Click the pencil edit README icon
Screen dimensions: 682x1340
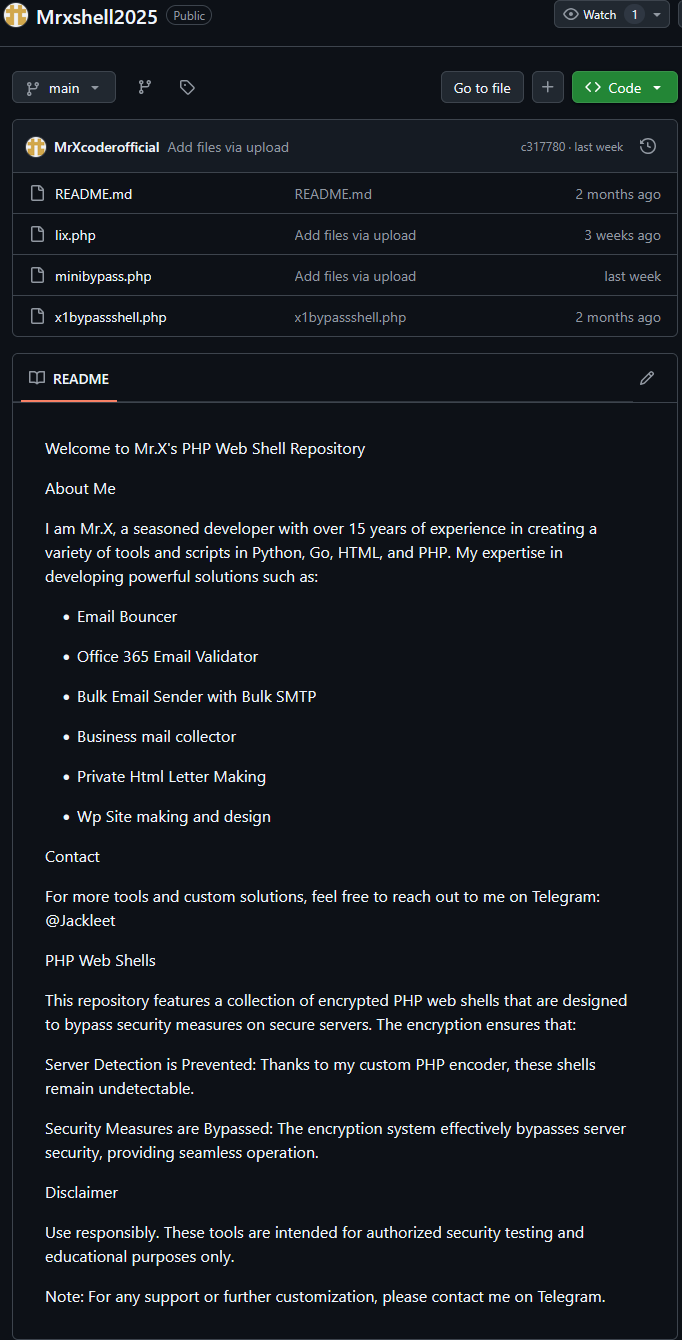click(647, 378)
